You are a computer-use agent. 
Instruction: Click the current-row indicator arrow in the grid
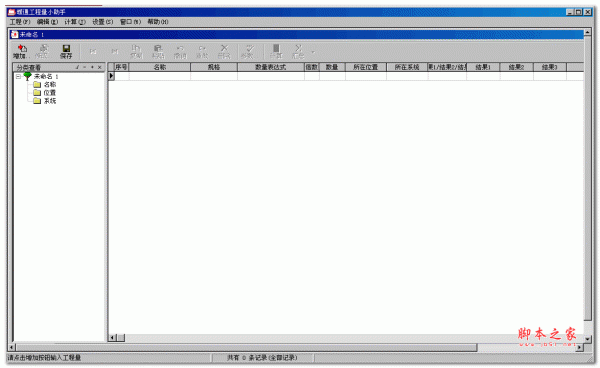111,76
